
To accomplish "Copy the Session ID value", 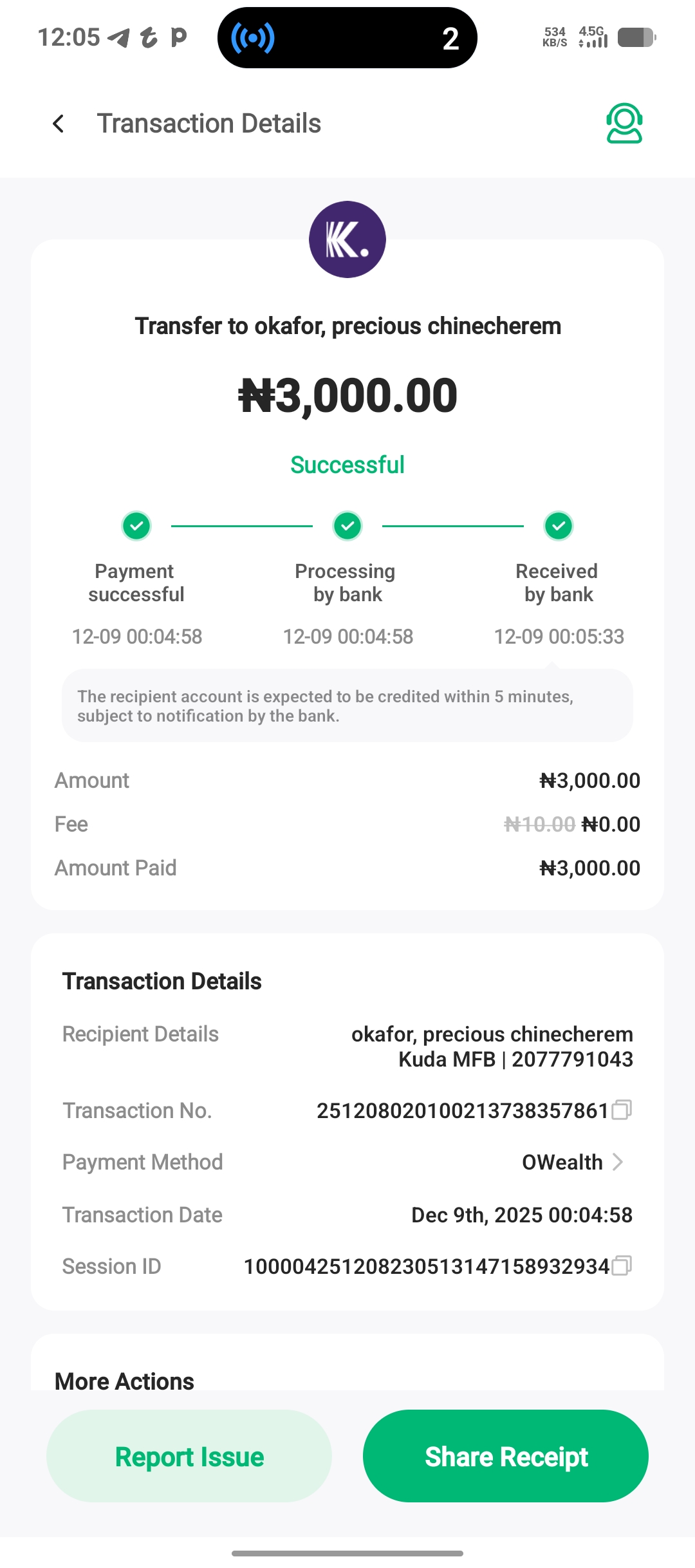I will pyautogui.click(x=622, y=1265).
